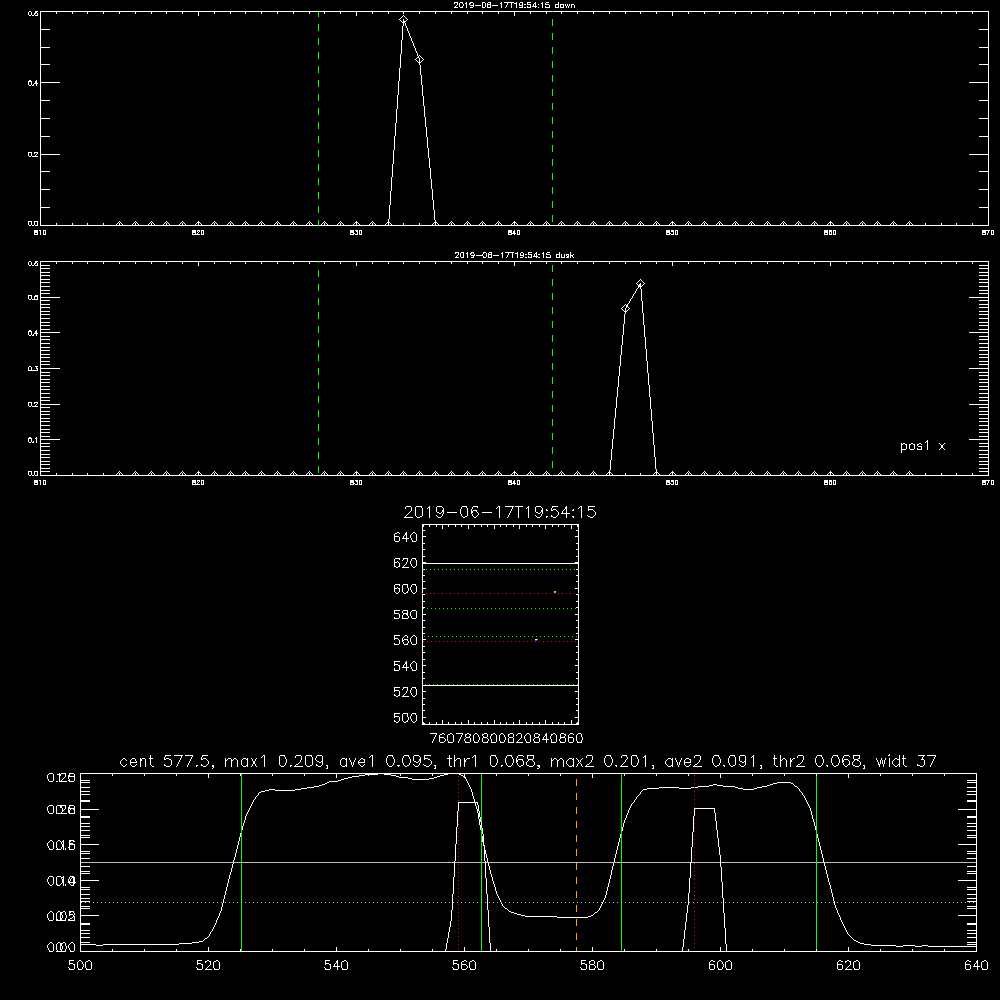Click the '540' x-axis label of bottom plot

336,966
